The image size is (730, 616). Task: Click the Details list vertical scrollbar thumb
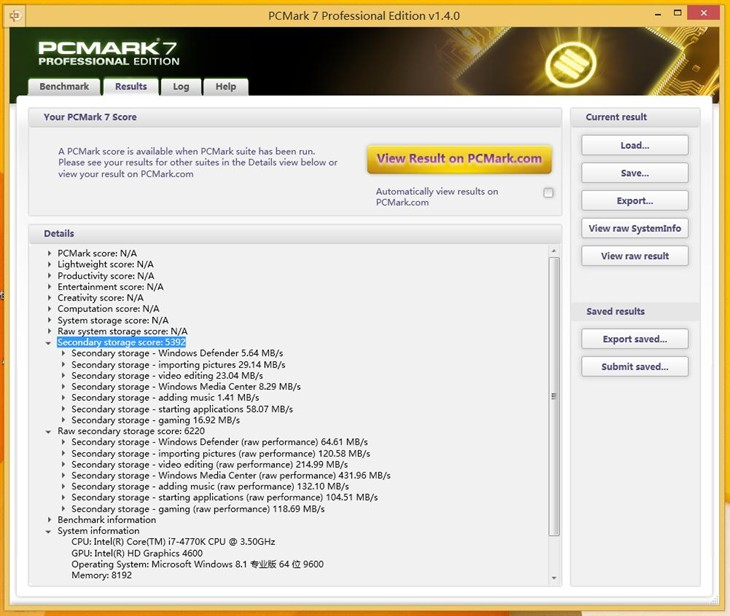click(x=554, y=396)
